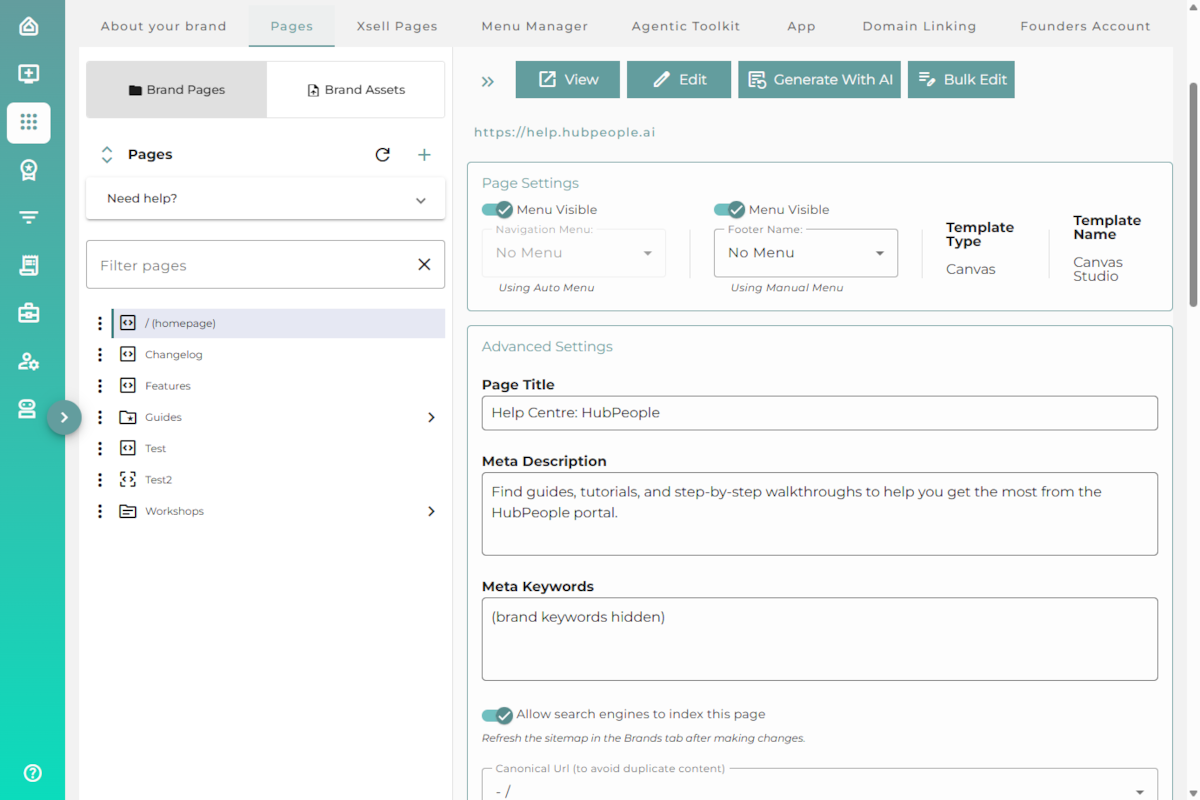Open options menu for Test row
This screenshot has height=800, width=1200.
(100, 448)
